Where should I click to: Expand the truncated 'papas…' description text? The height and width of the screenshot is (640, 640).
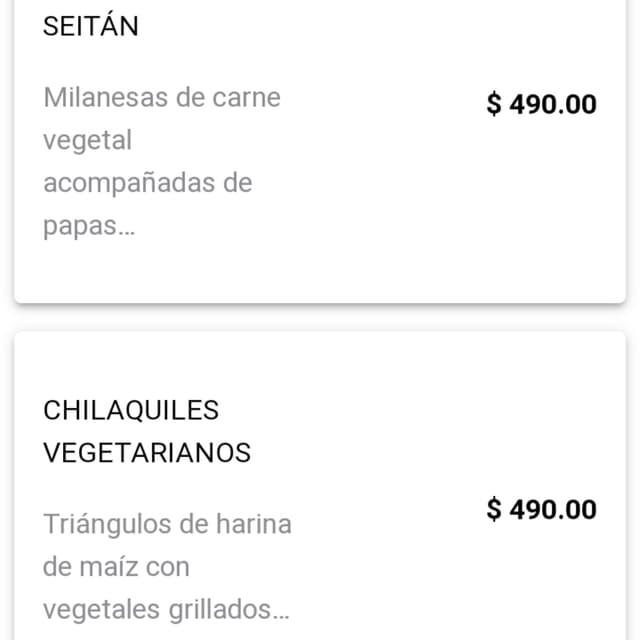coord(89,226)
